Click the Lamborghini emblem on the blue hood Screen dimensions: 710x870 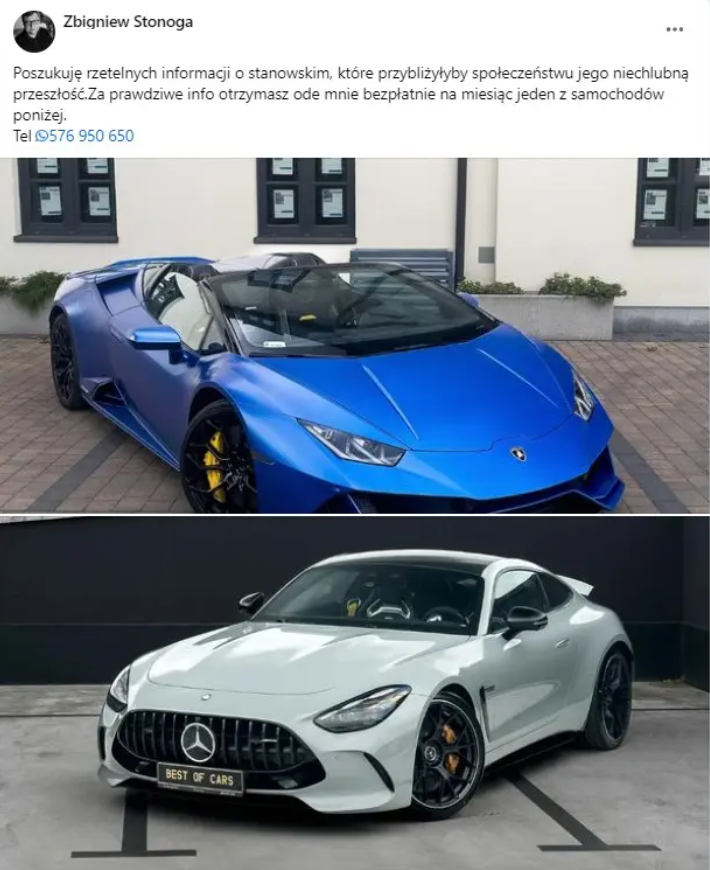(x=519, y=453)
